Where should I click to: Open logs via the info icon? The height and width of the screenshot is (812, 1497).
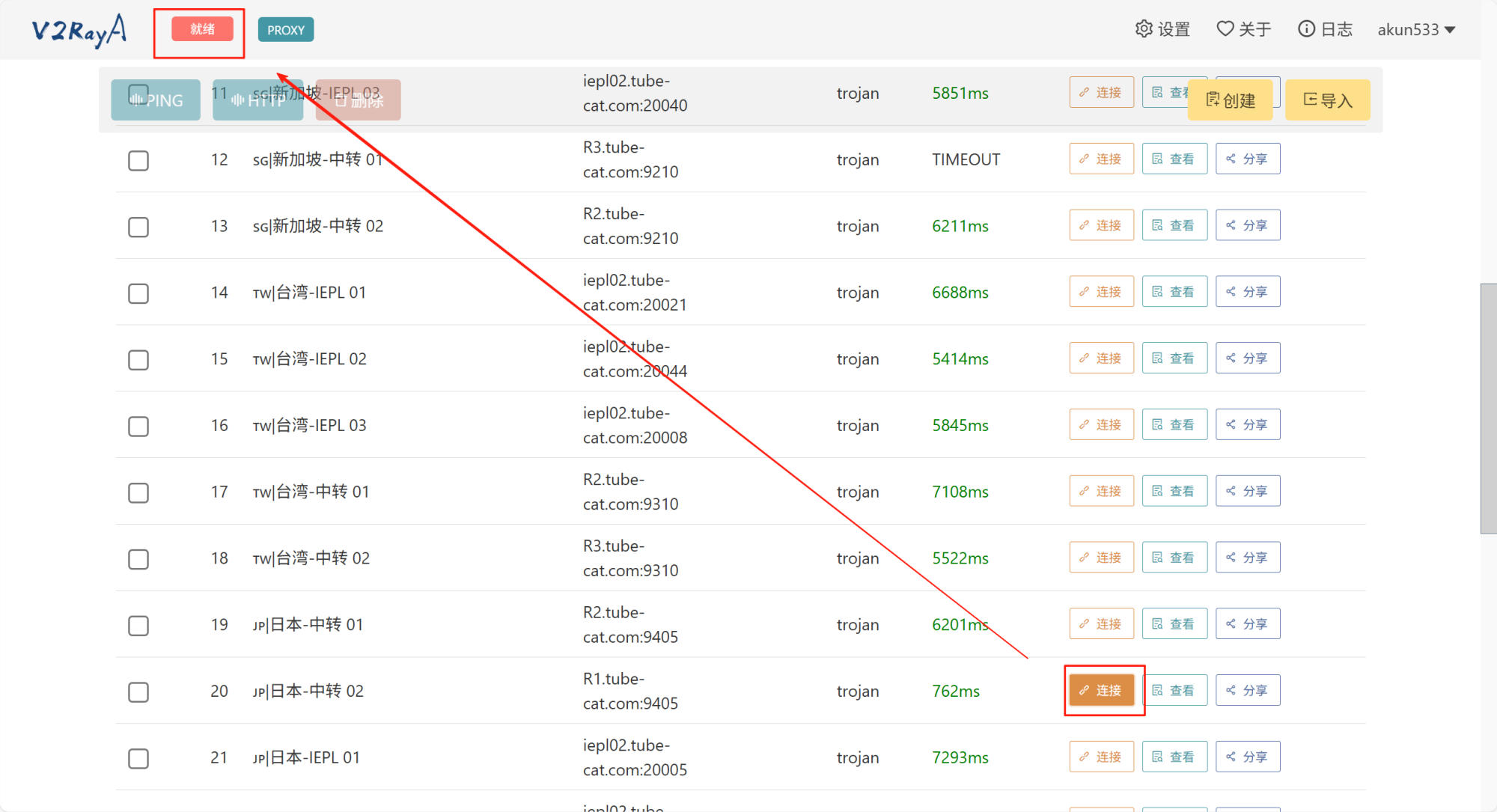(1306, 29)
